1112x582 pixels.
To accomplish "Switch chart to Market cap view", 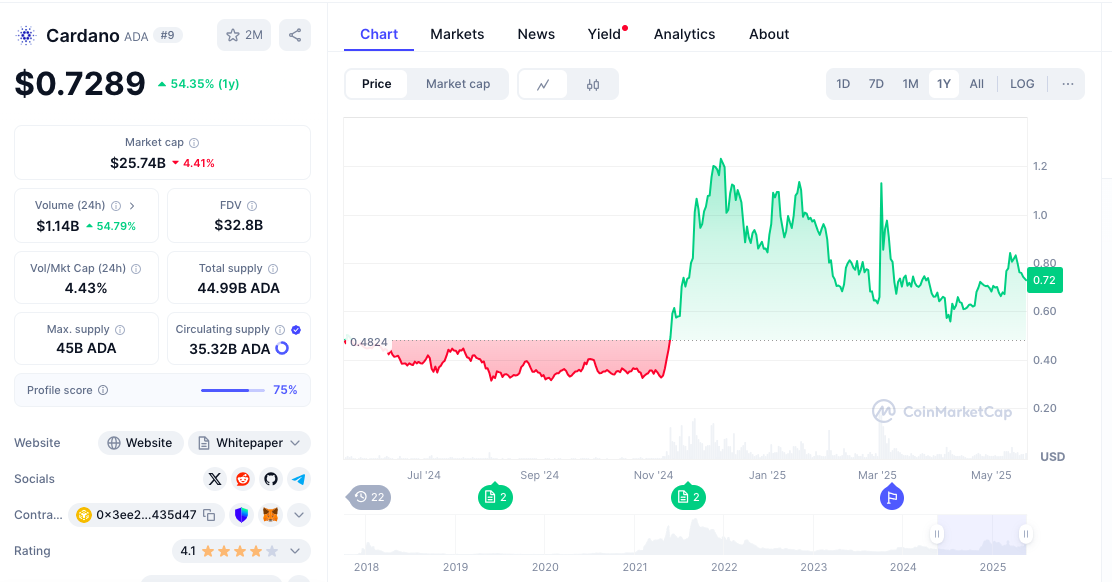I will point(458,84).
